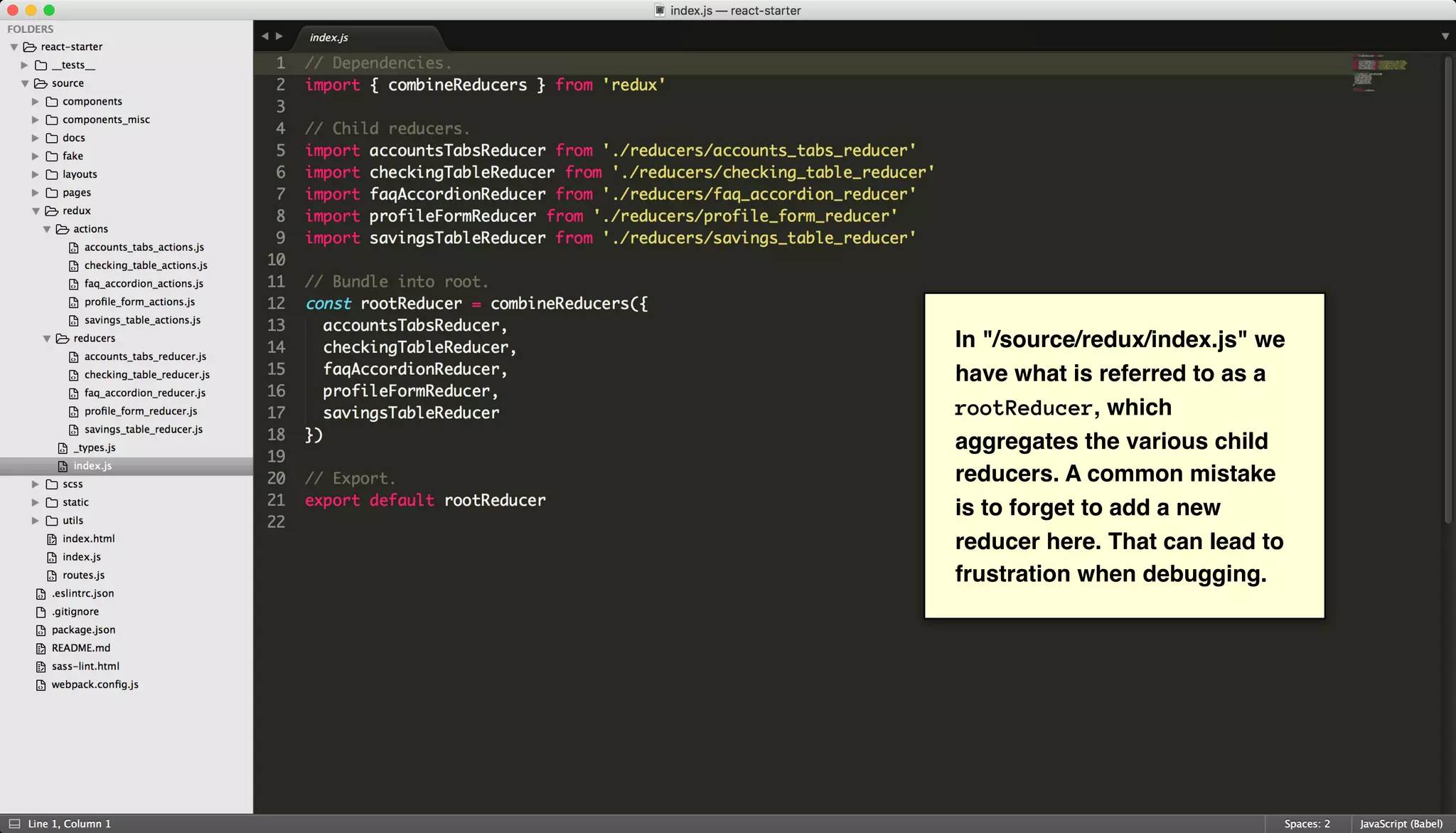Image resolution: width=1456 pixels, height=833 pixels.
Task: Click the faq_accordion_actions.js file icon
Action: [74, 284]
